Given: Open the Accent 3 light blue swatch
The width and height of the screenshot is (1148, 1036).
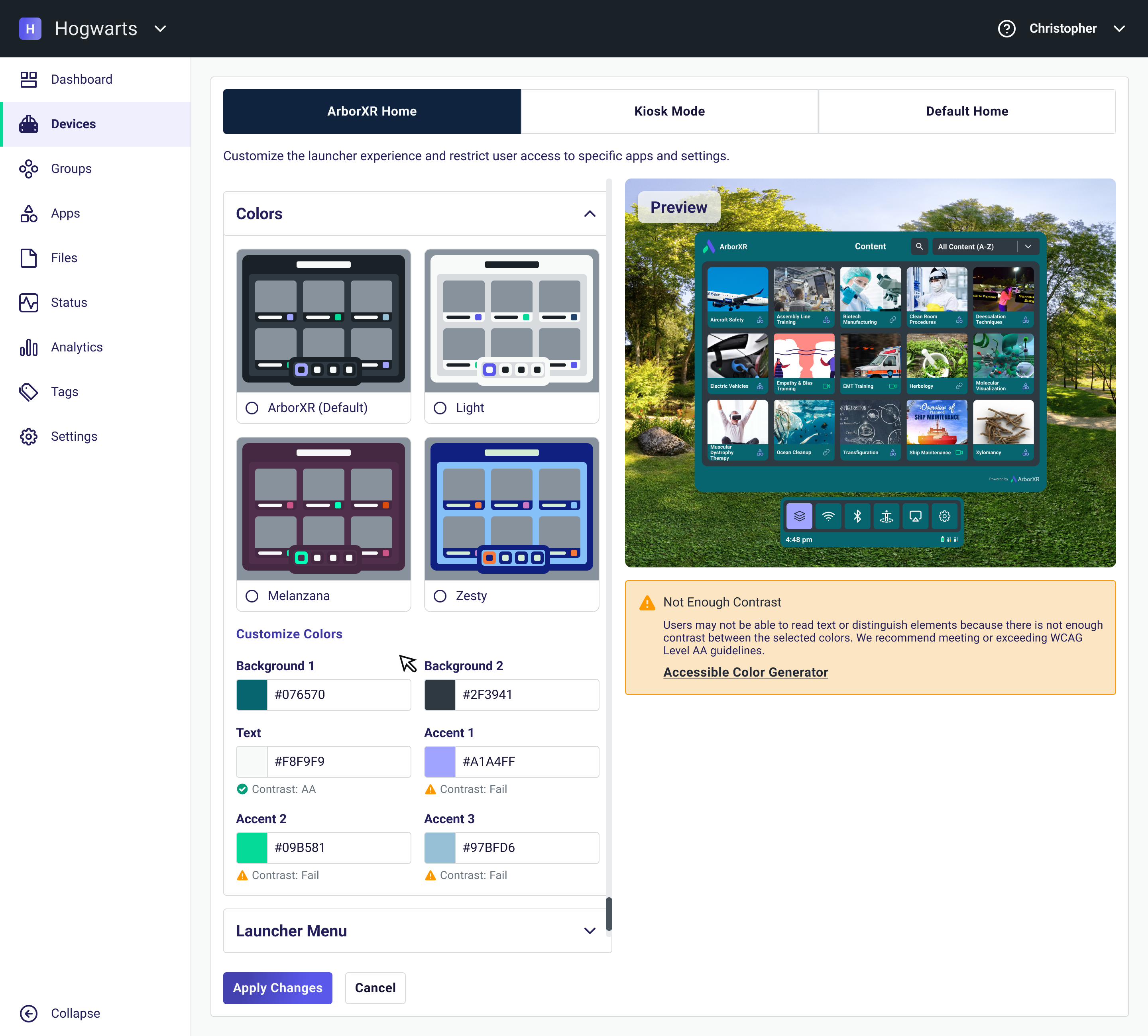Looking at the screenshot, I should coord(440,848).
